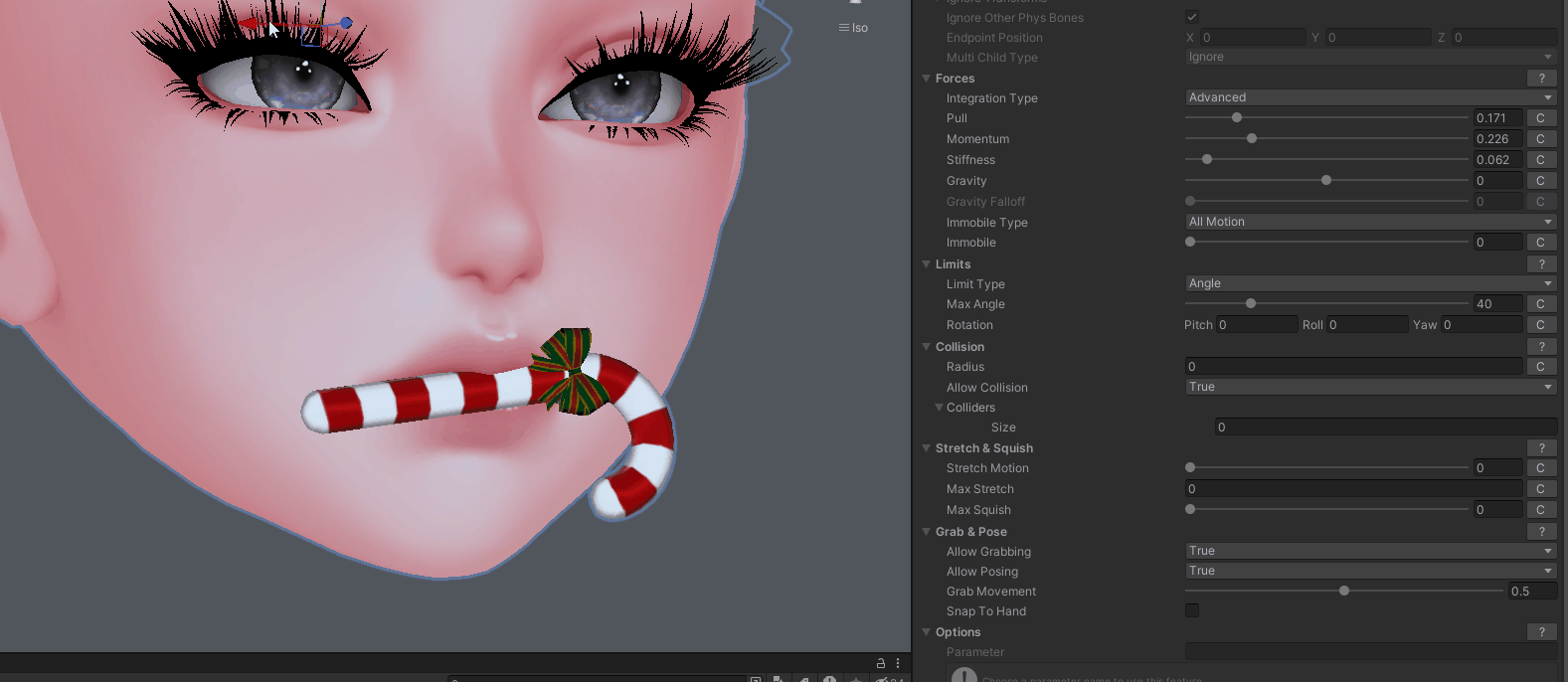
Task: Uncheck Ignore Other Phys Bones
Action: pos(1192,18)
